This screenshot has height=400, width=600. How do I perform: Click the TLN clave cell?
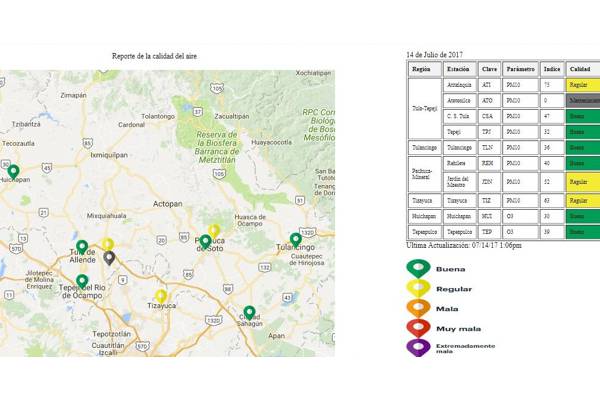(x=489, y=148)
